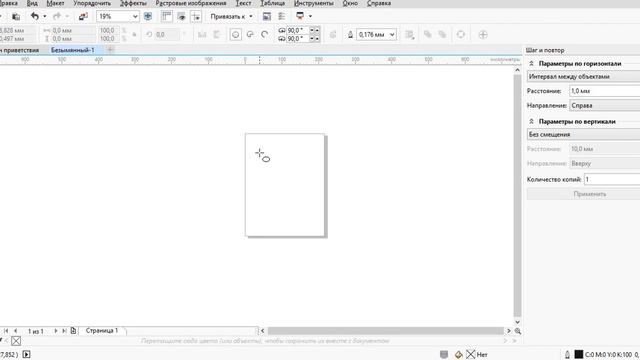
Task: Go to the first page icon
Action: (6, 331)
